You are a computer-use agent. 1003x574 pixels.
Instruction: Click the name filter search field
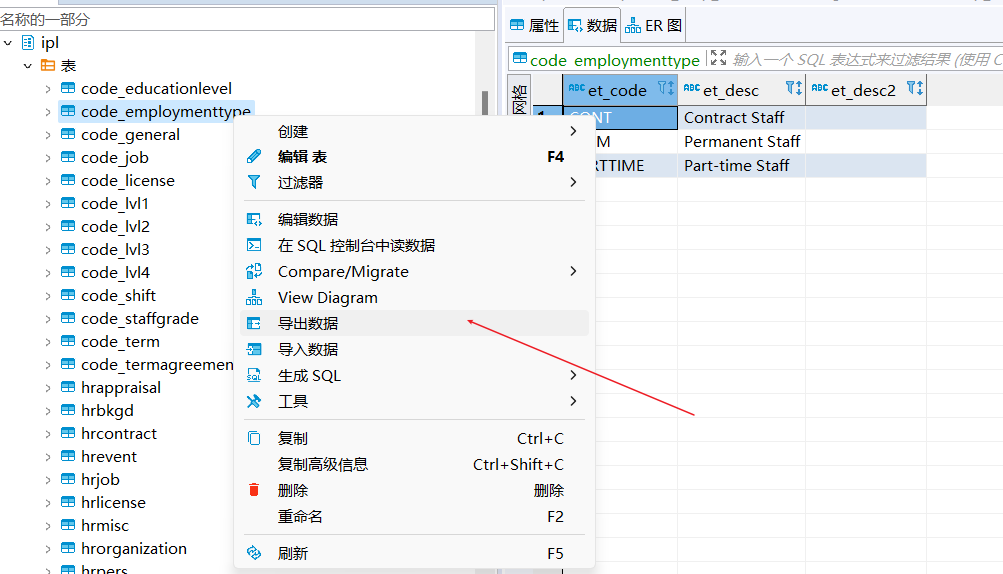[247, 19]
